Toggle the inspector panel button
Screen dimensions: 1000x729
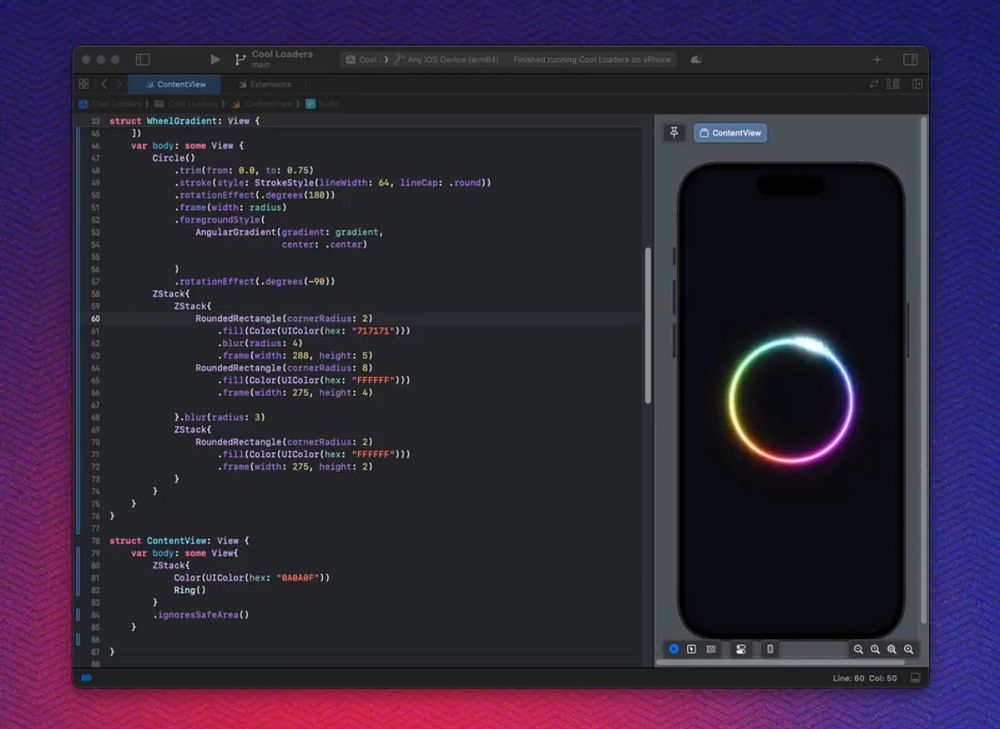(910, 59)
